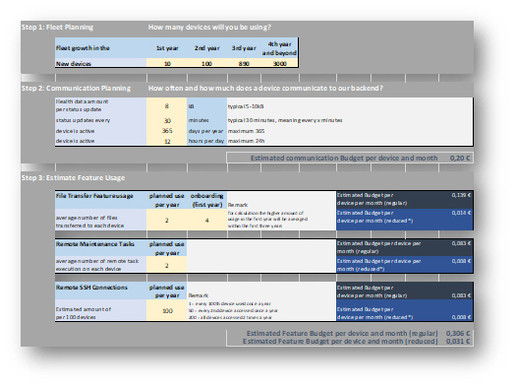Click the '2nd year' column header
The width and height of the screenshot is (516, 389).
[x=207, y=48]
